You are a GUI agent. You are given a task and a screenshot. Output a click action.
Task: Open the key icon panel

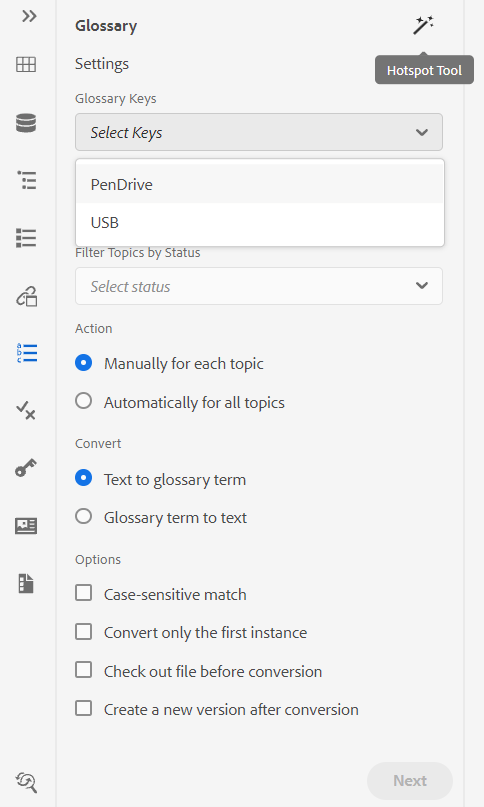(x=26, y=468)
